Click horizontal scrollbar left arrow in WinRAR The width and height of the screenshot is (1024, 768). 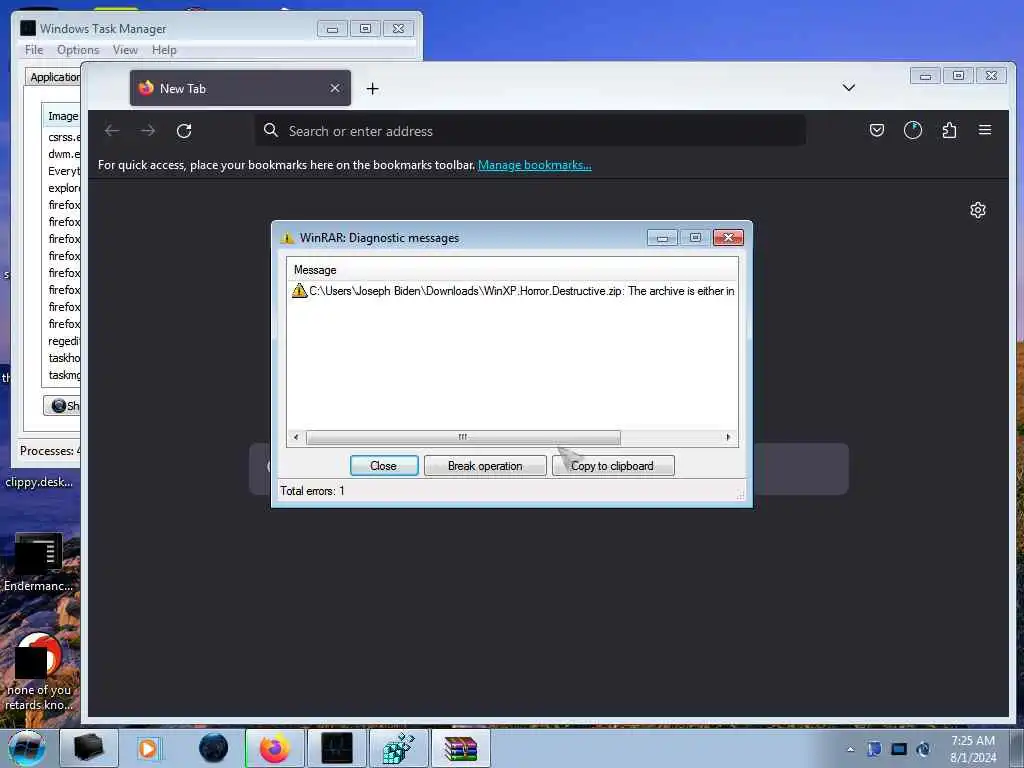(x=296, y=438)
